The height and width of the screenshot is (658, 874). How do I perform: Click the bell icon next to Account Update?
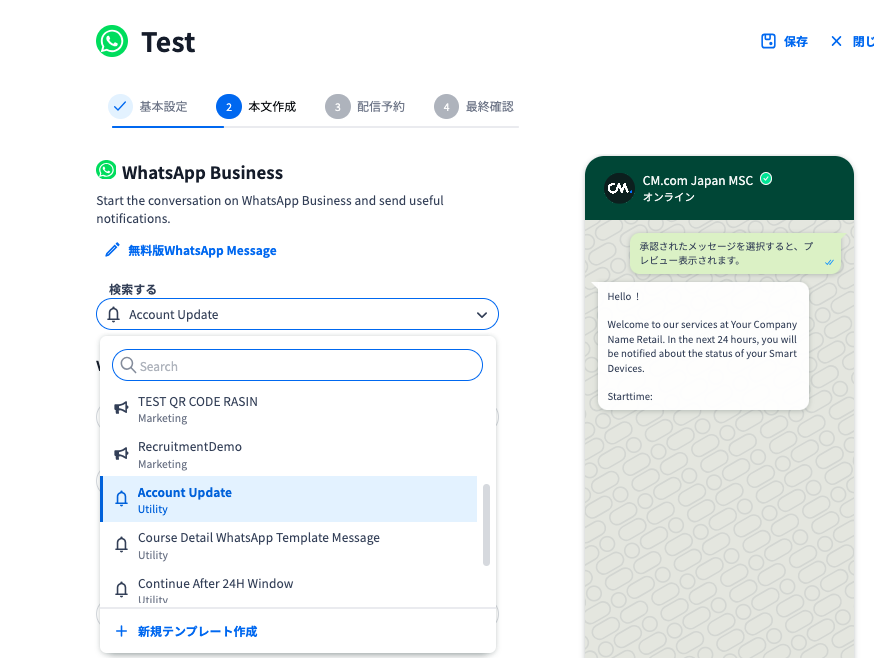[121, 499]
